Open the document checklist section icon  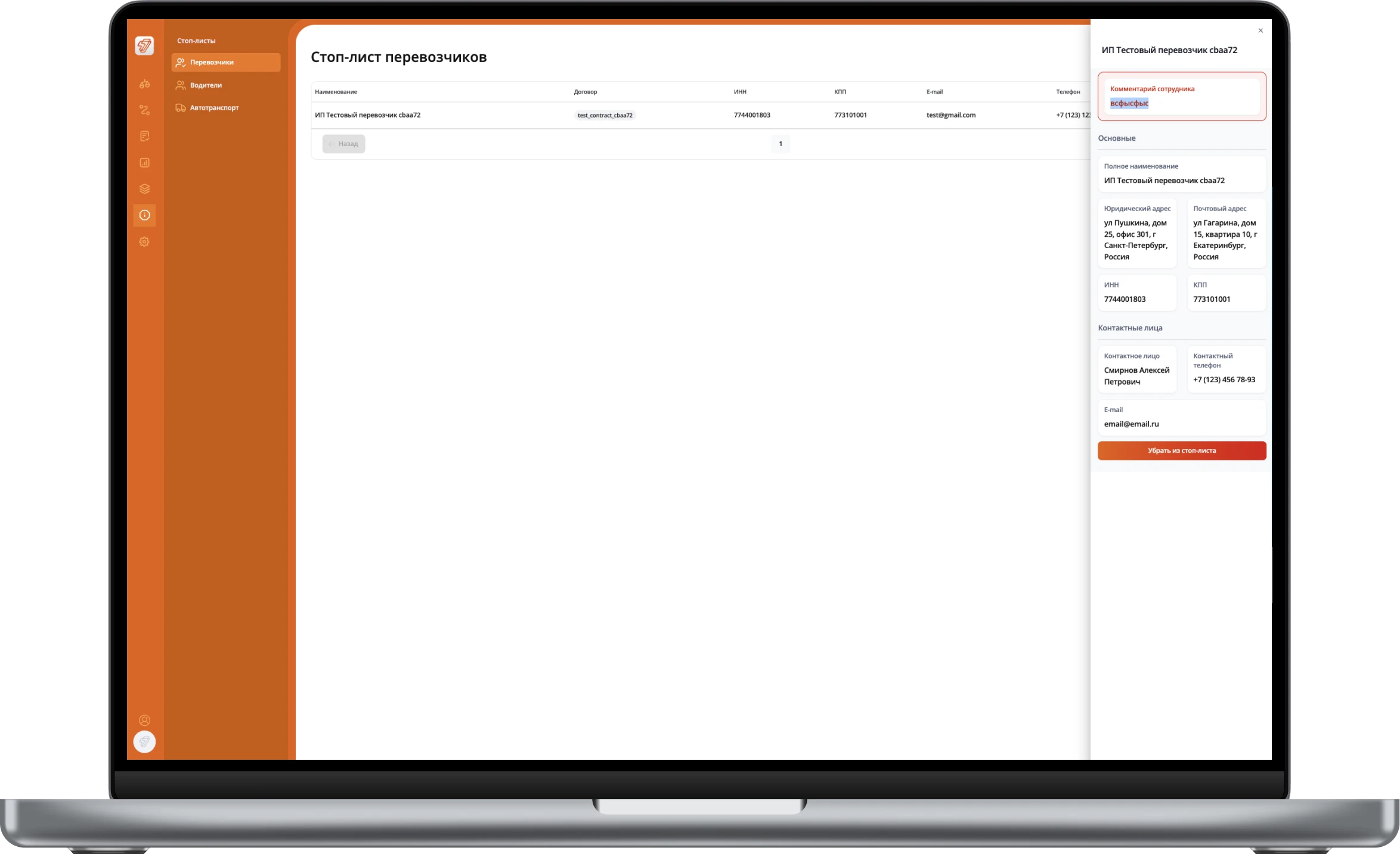(144, 137)
